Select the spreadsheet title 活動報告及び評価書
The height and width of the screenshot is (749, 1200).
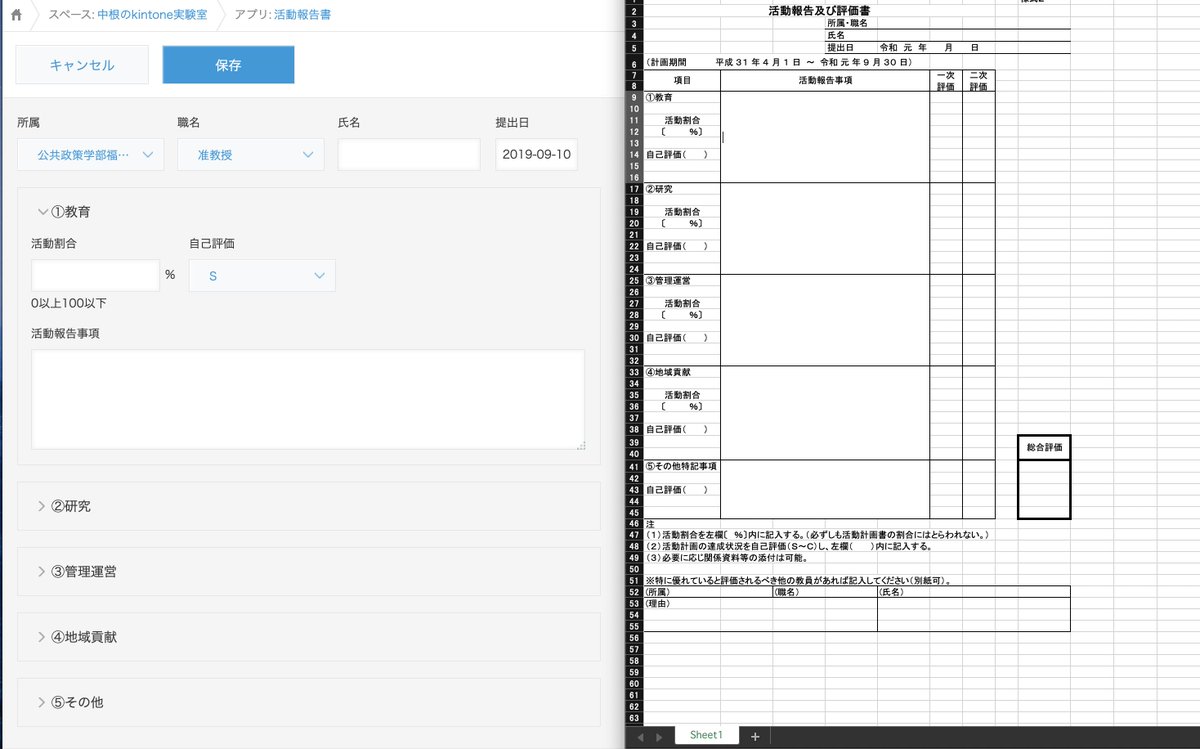click(x=818, y=11)
